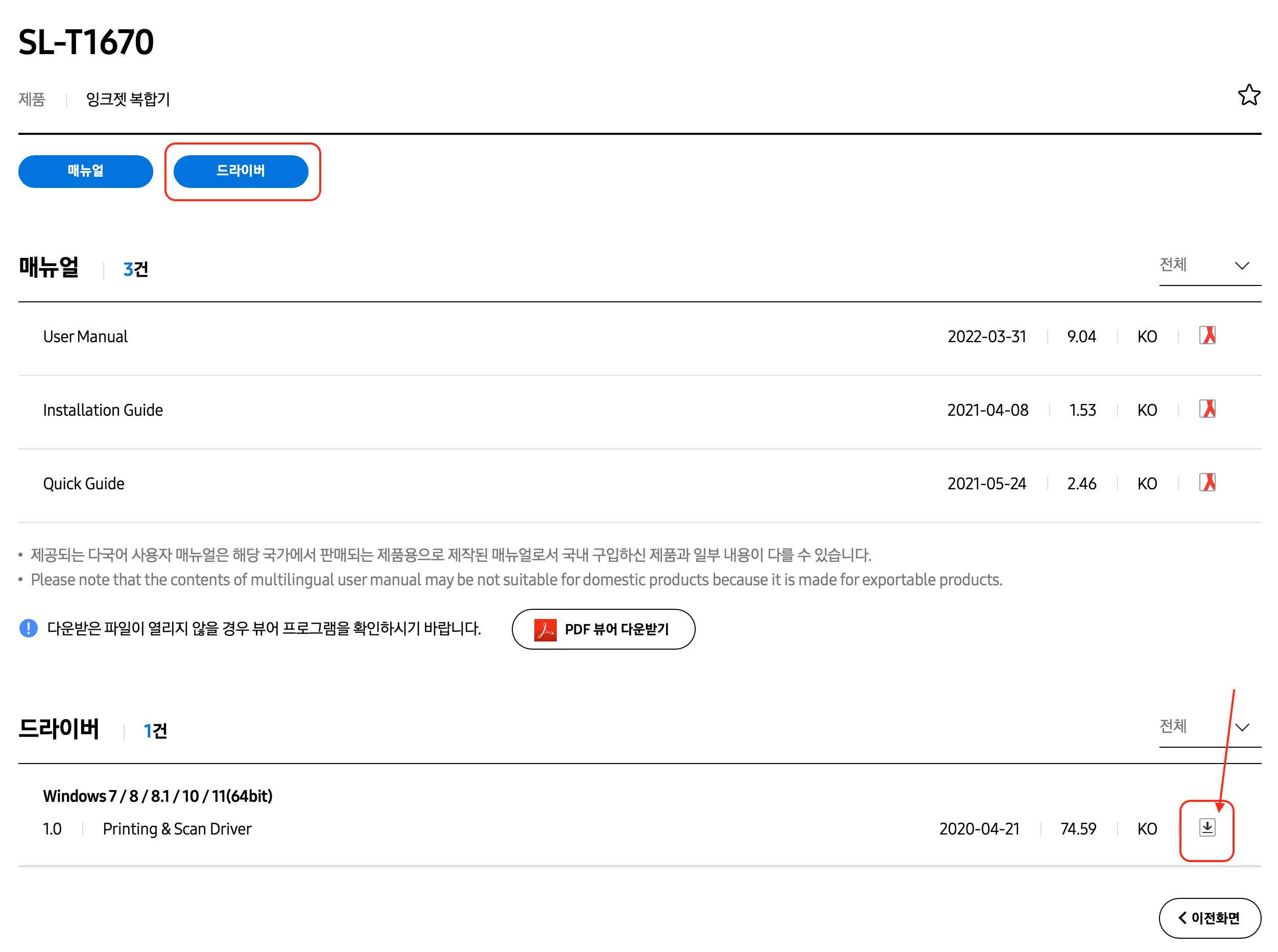
Task: Click the chevron of the driver filter
Action: [x=1242, y=728]
